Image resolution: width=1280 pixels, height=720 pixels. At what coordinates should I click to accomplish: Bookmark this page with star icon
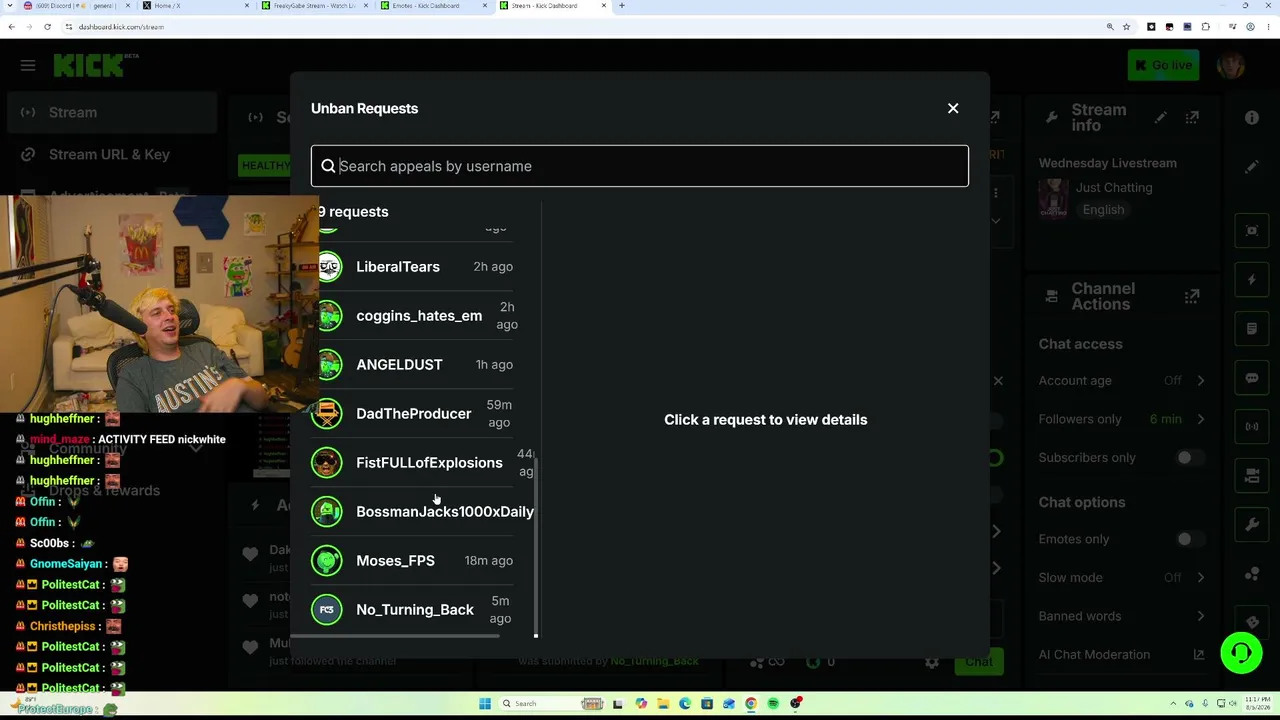pyautogui.click(x=1127, y=27)
